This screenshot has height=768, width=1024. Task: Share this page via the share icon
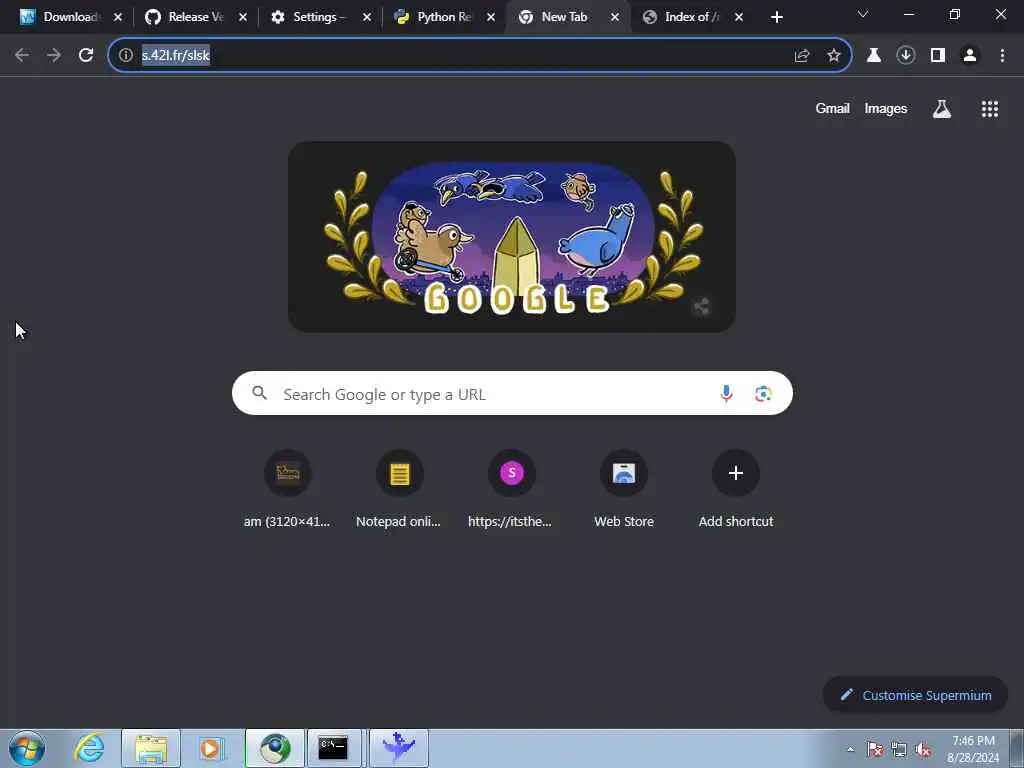tap(802, 56)
